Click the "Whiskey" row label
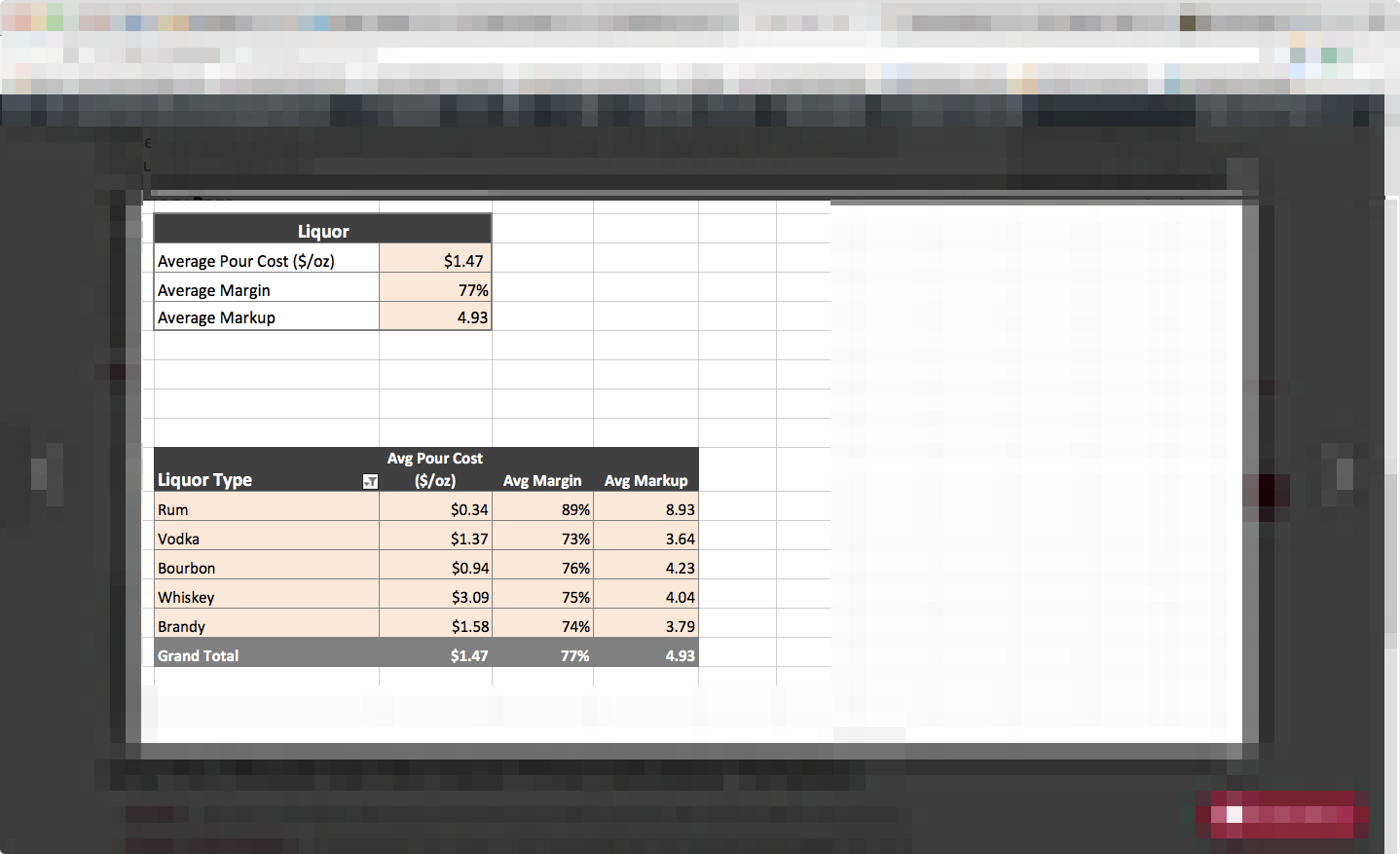The image size is (1400, 854). pyautogui.click(x=267, y=594)
